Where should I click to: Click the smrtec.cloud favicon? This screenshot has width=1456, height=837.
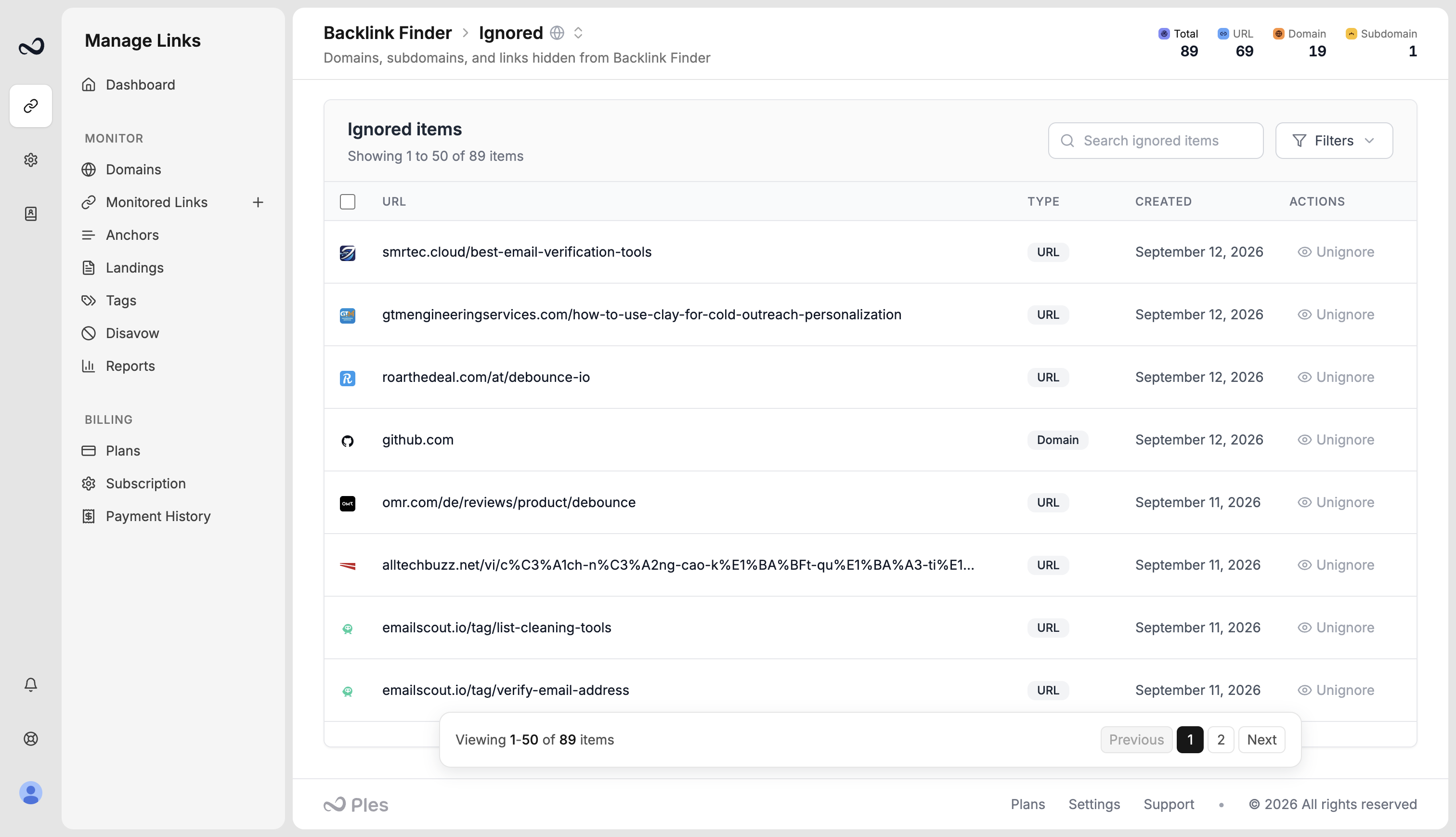pyautogui.click(x=348, y=252)
